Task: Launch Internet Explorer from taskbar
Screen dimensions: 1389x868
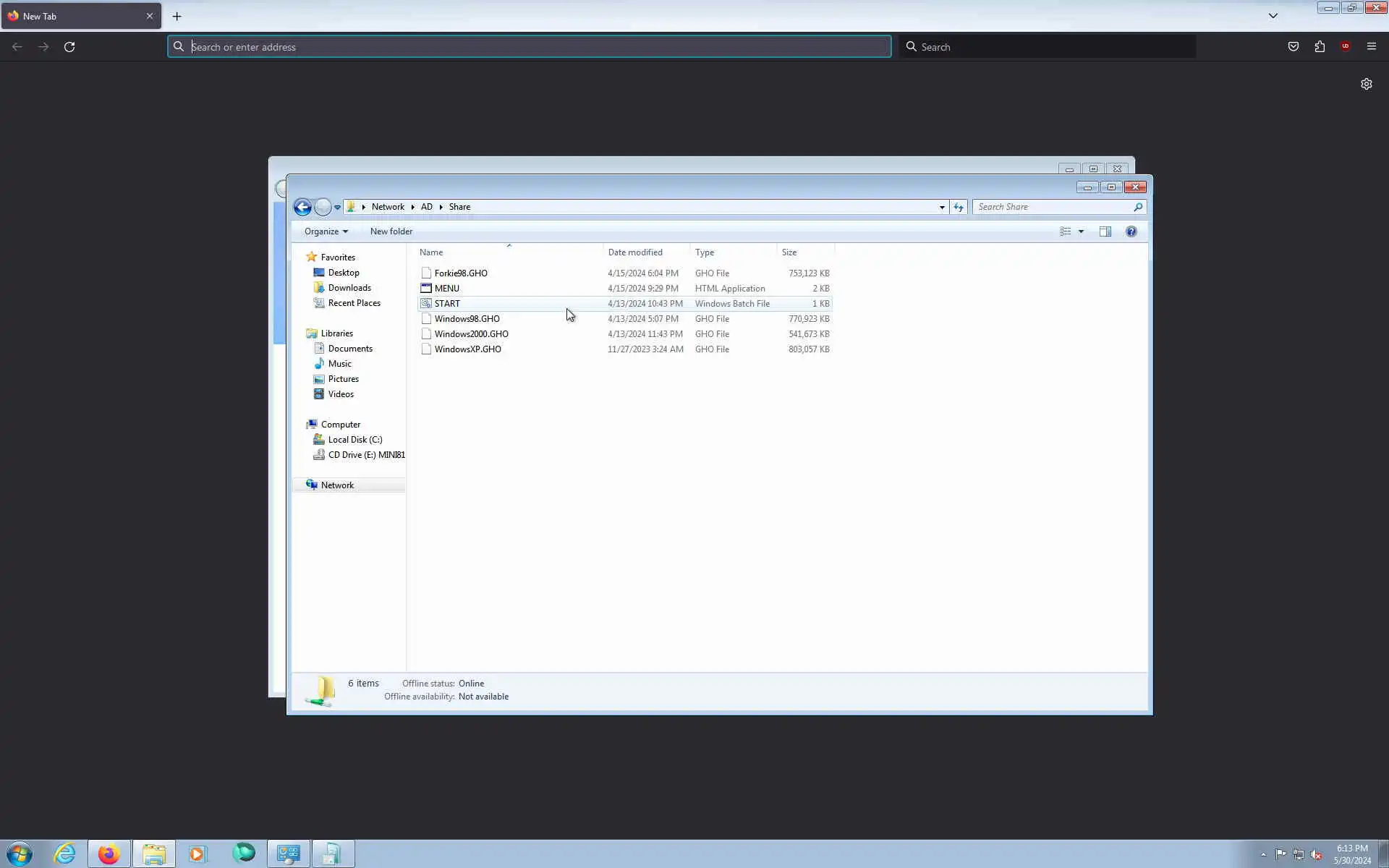Action: coord(64,854)
